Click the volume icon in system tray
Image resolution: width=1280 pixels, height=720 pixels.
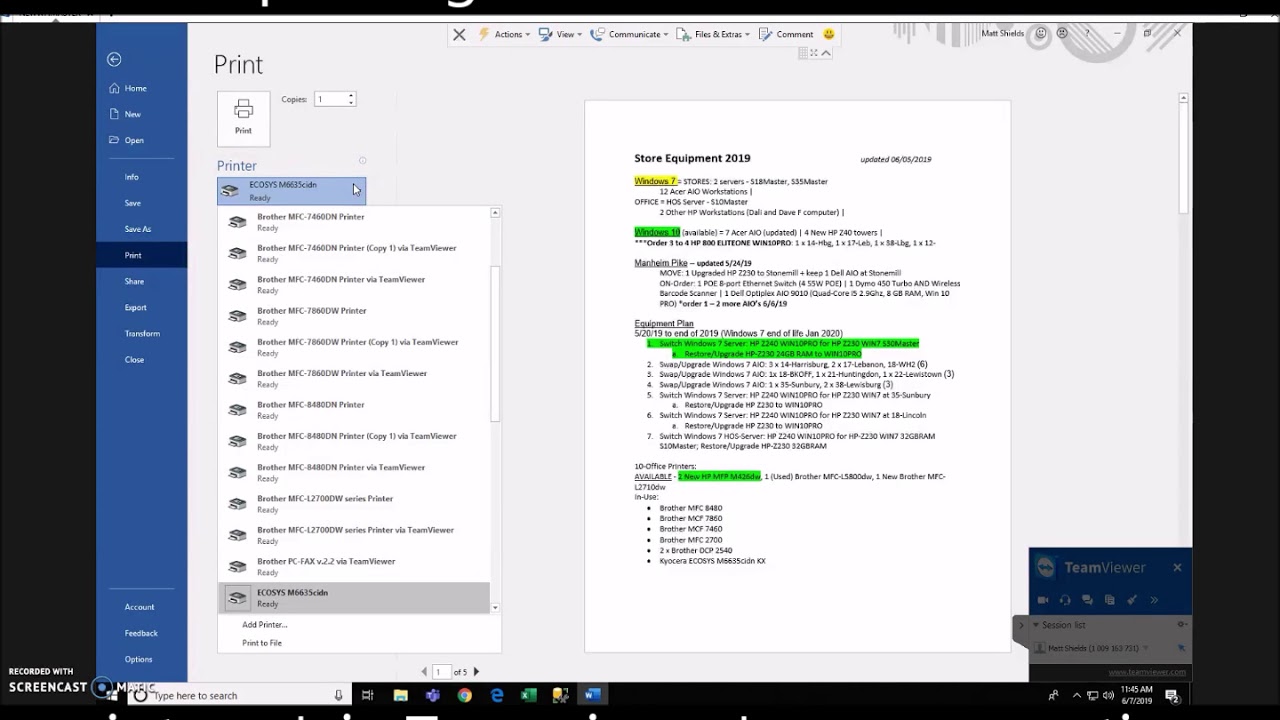(x=1108, y=695)
